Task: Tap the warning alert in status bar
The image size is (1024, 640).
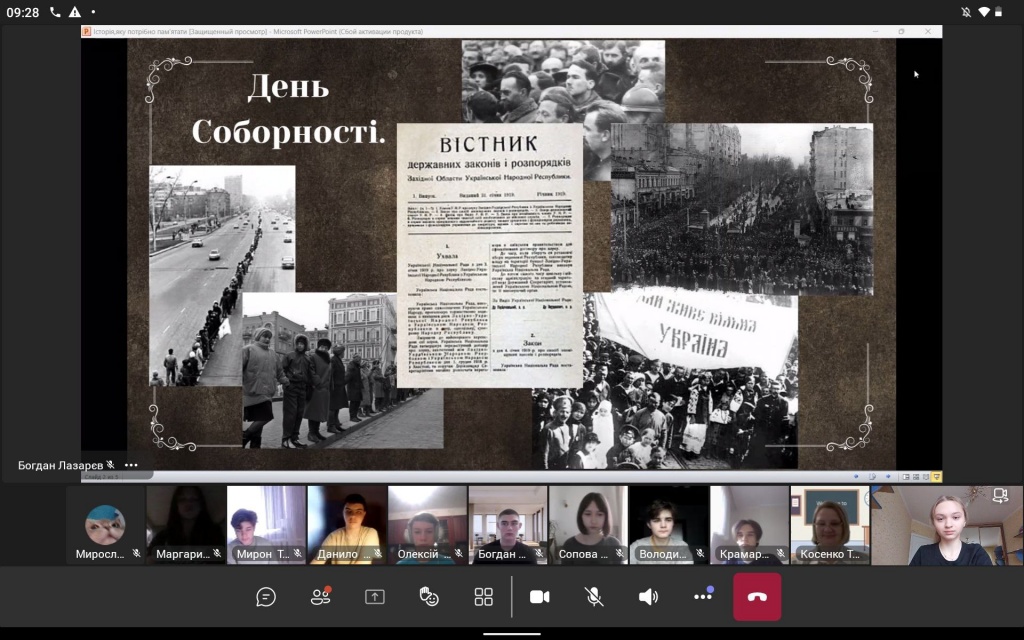Action: click(x=75, y=12)
